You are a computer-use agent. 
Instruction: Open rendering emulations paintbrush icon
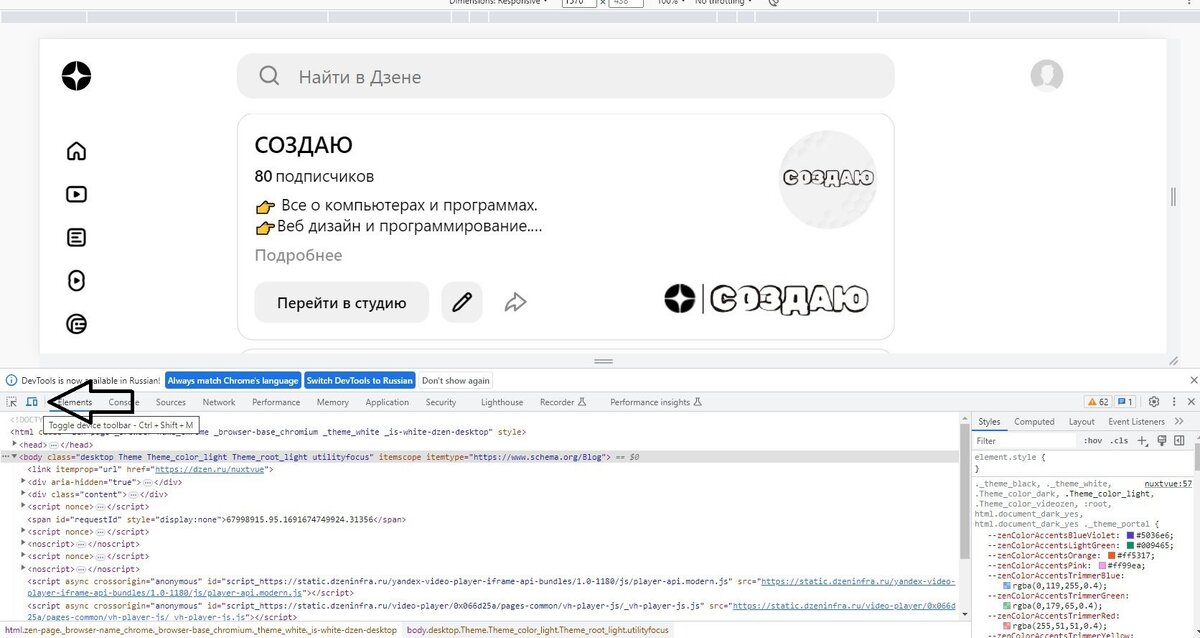1162,441
